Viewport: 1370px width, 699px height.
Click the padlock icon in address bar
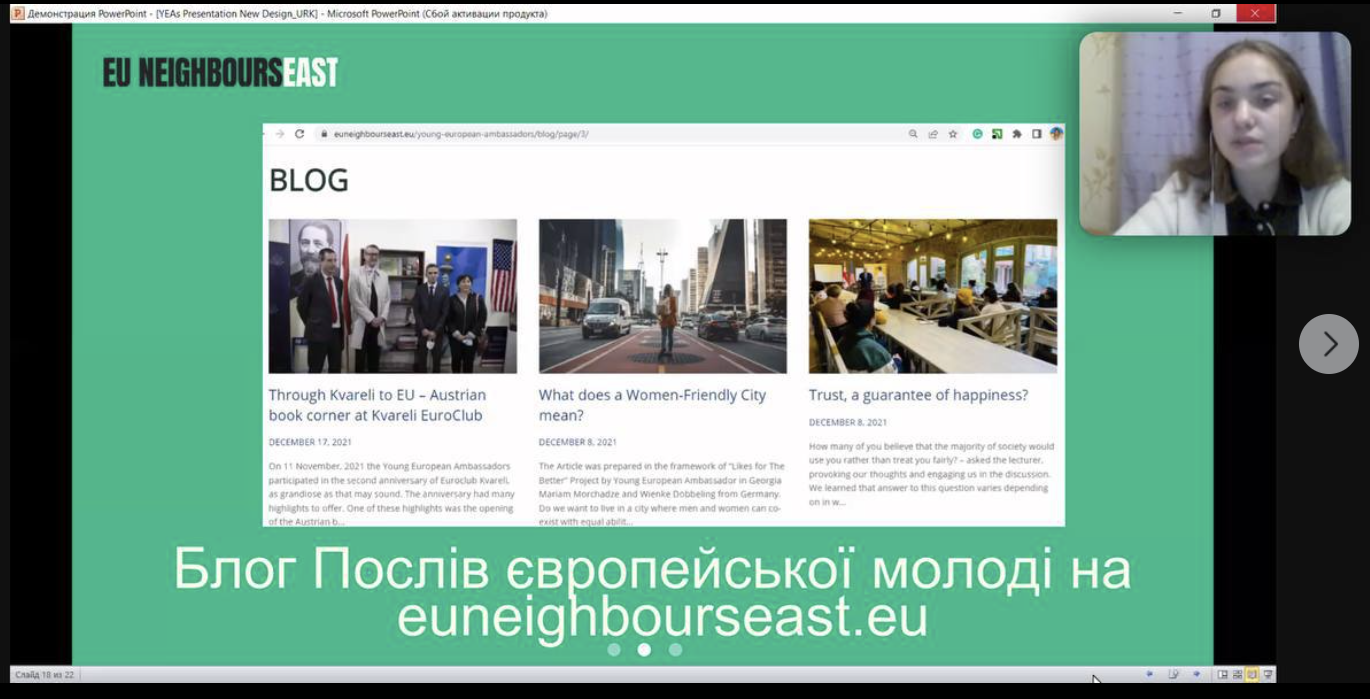click(x=324, y=134)
